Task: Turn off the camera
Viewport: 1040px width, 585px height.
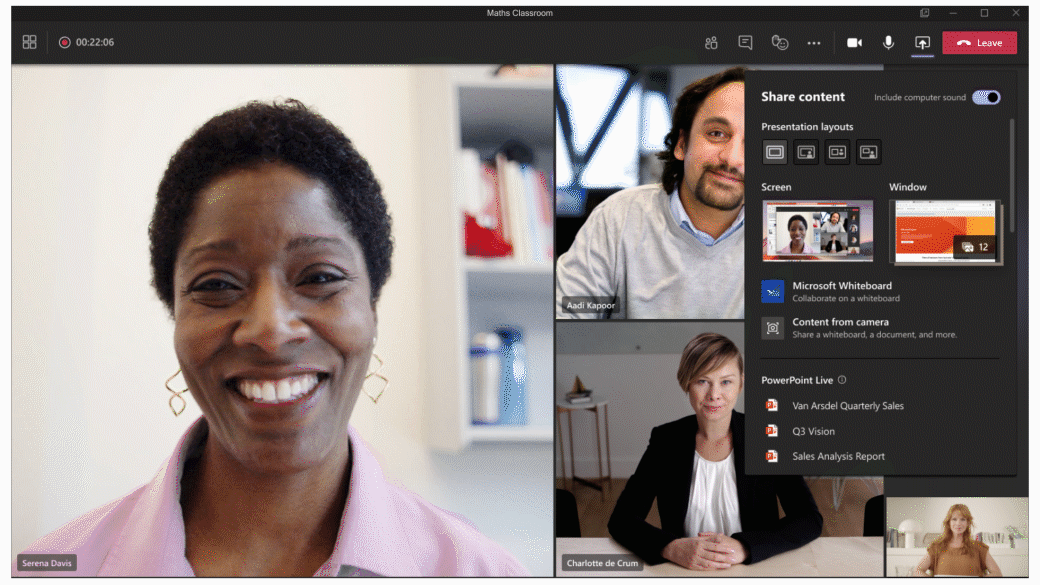Action: point(854,42)
